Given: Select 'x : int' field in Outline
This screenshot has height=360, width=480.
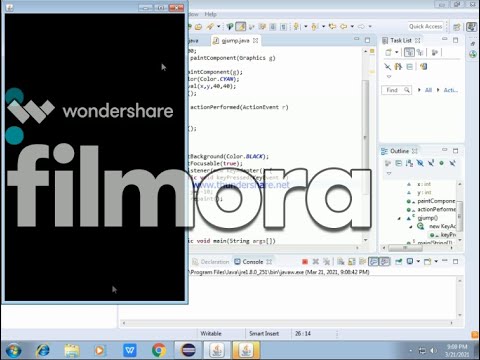Looking at the screenshot, I should (x=424, y=184).
